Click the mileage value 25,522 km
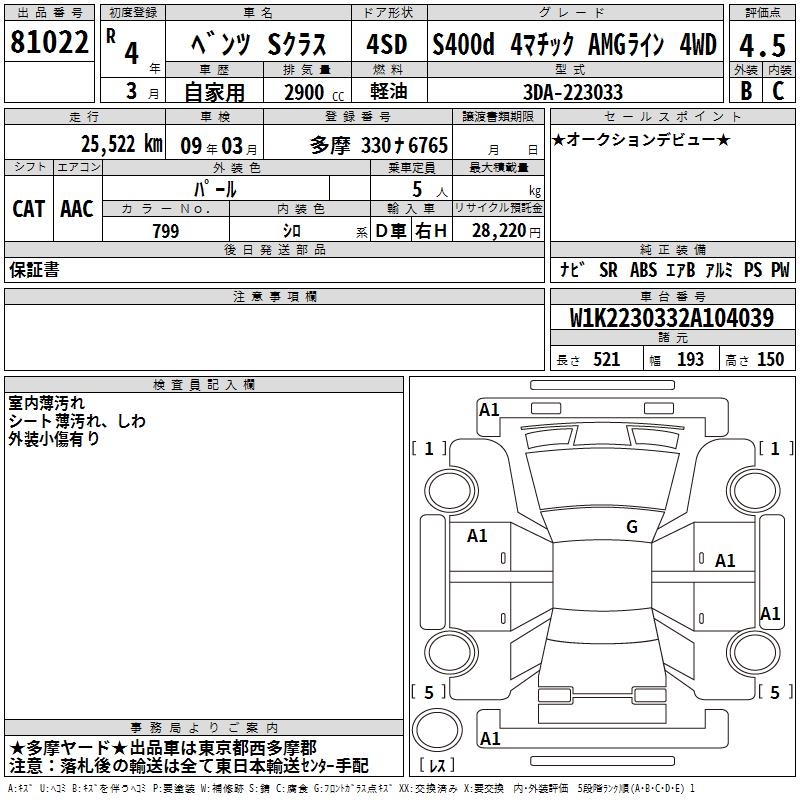 click(x=120, y=145)
